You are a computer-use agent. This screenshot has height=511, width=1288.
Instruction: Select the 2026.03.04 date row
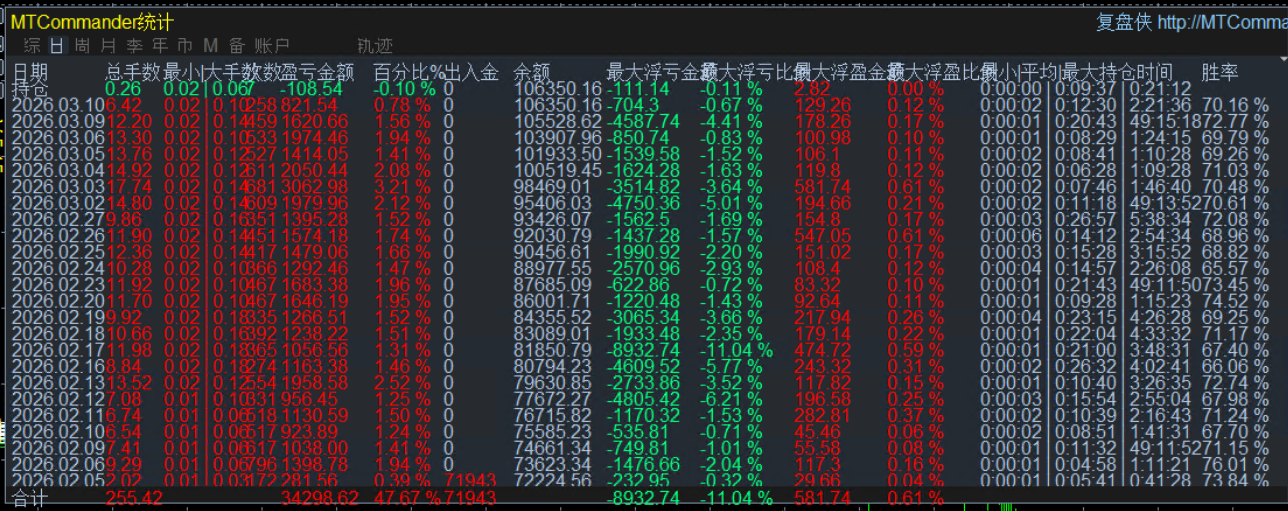58,170
